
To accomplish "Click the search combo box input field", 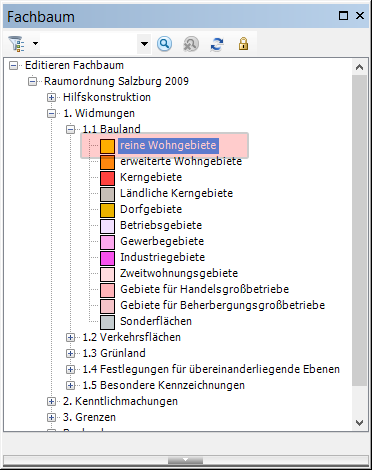I will click(88, 44).
